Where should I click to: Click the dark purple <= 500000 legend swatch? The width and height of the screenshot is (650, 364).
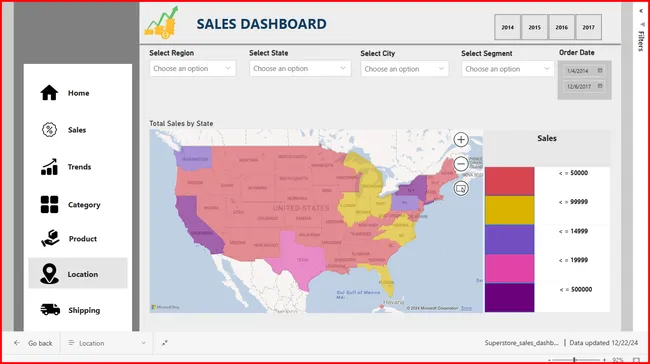pos(509,297)
